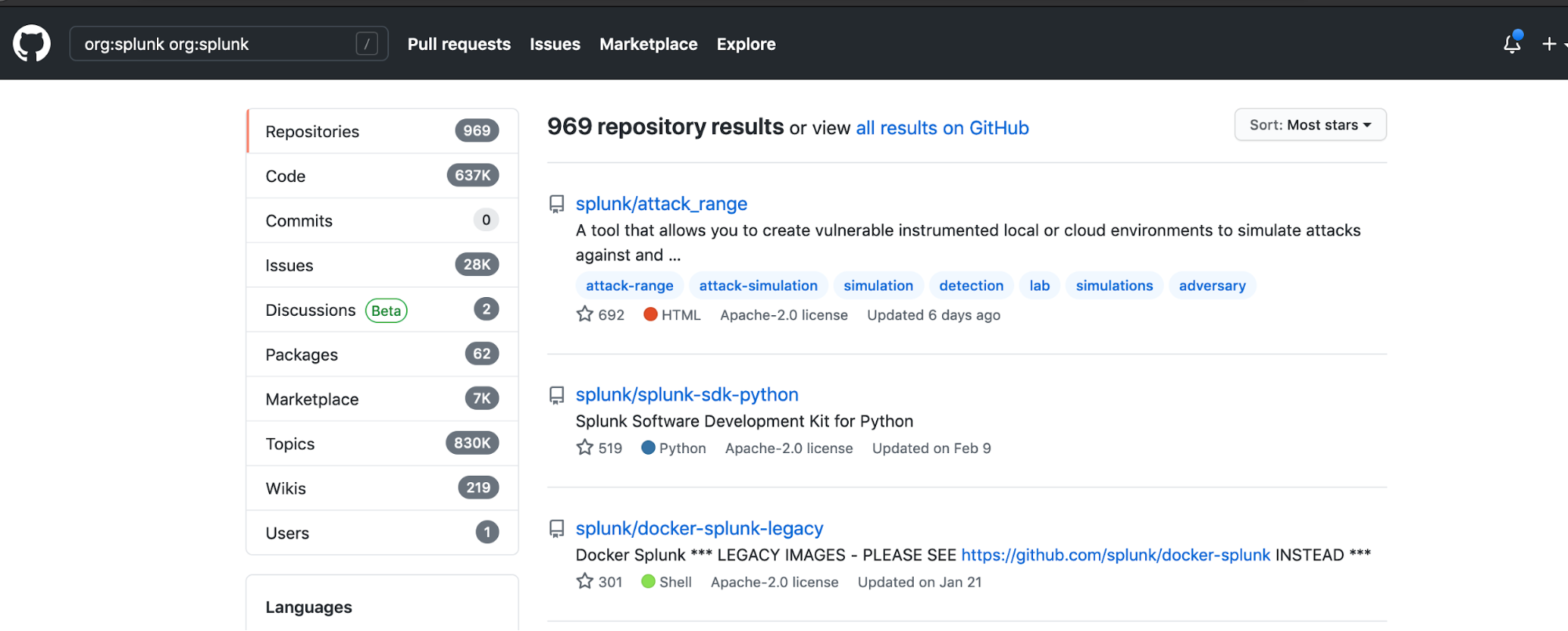Viewport: 1568px width, 631px height.
Task: Click 'Splunk Software Development Kit for Python' description
Action: point(744,421)
